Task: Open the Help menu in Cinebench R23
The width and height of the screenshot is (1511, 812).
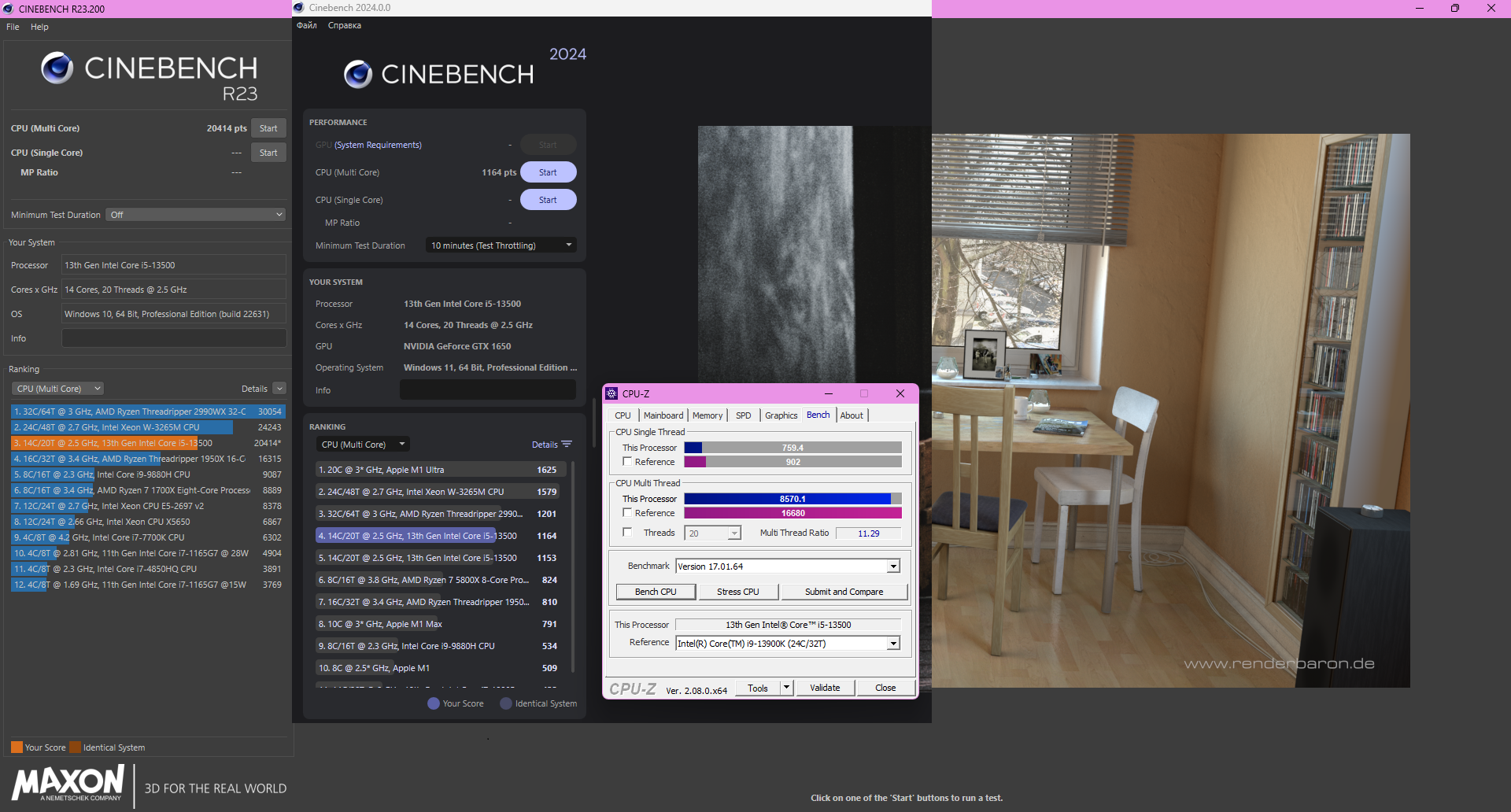Action: point(39,27)
